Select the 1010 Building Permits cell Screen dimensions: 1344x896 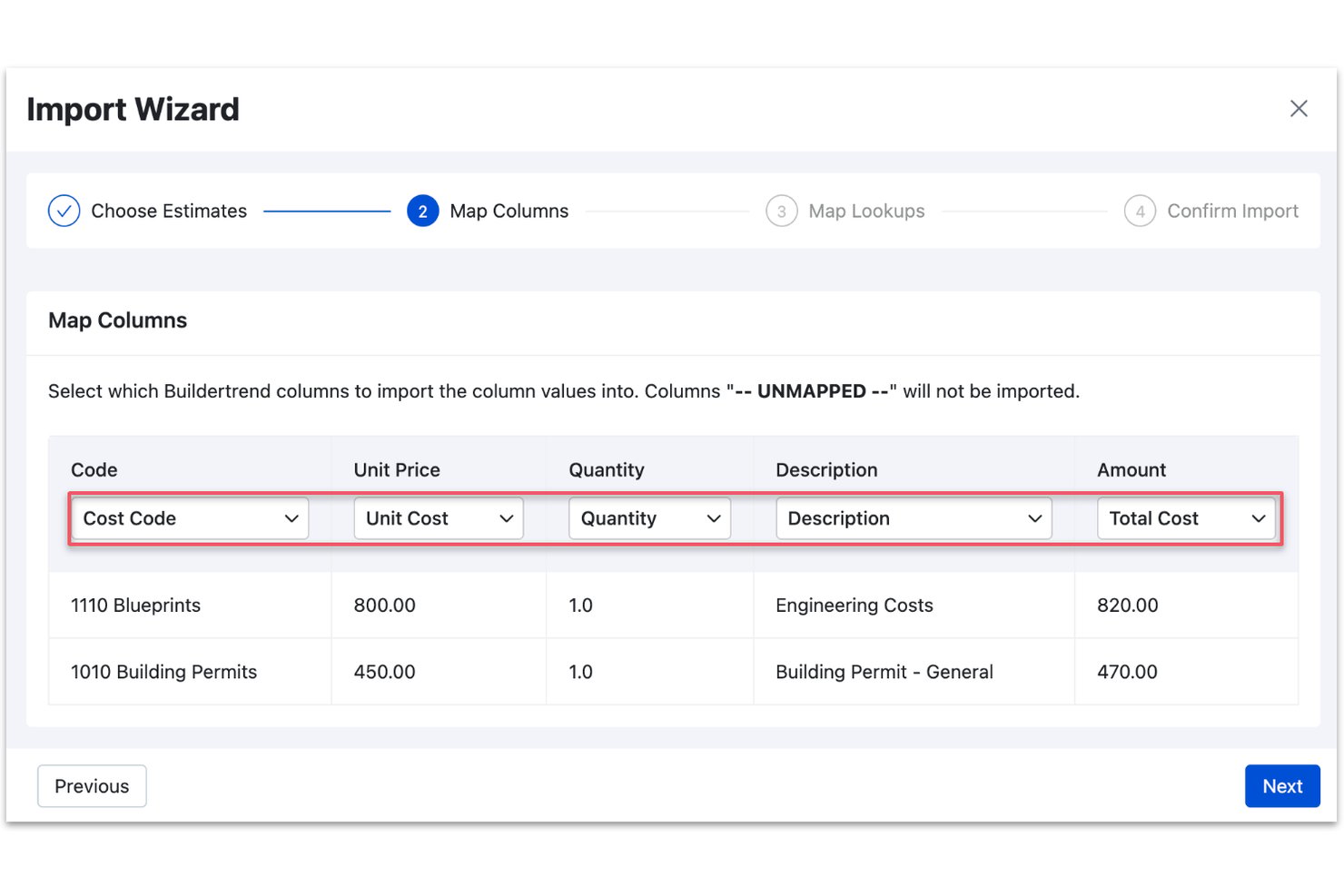[x=190, y=672]
